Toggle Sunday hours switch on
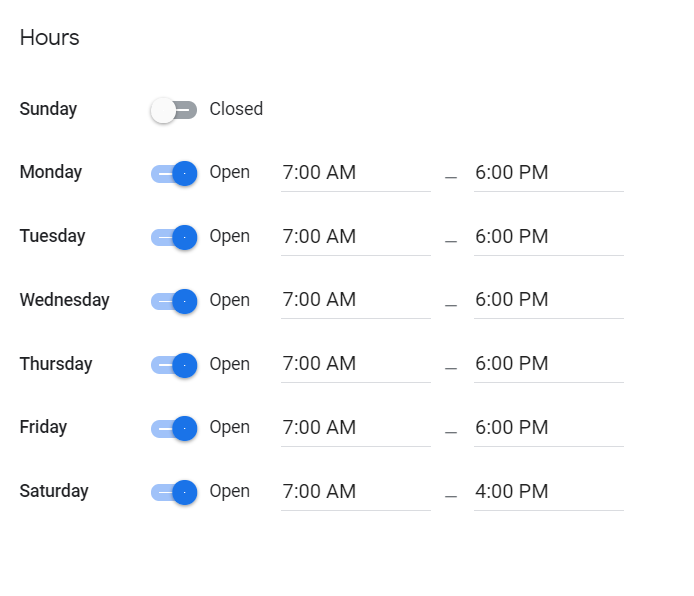 174,110
